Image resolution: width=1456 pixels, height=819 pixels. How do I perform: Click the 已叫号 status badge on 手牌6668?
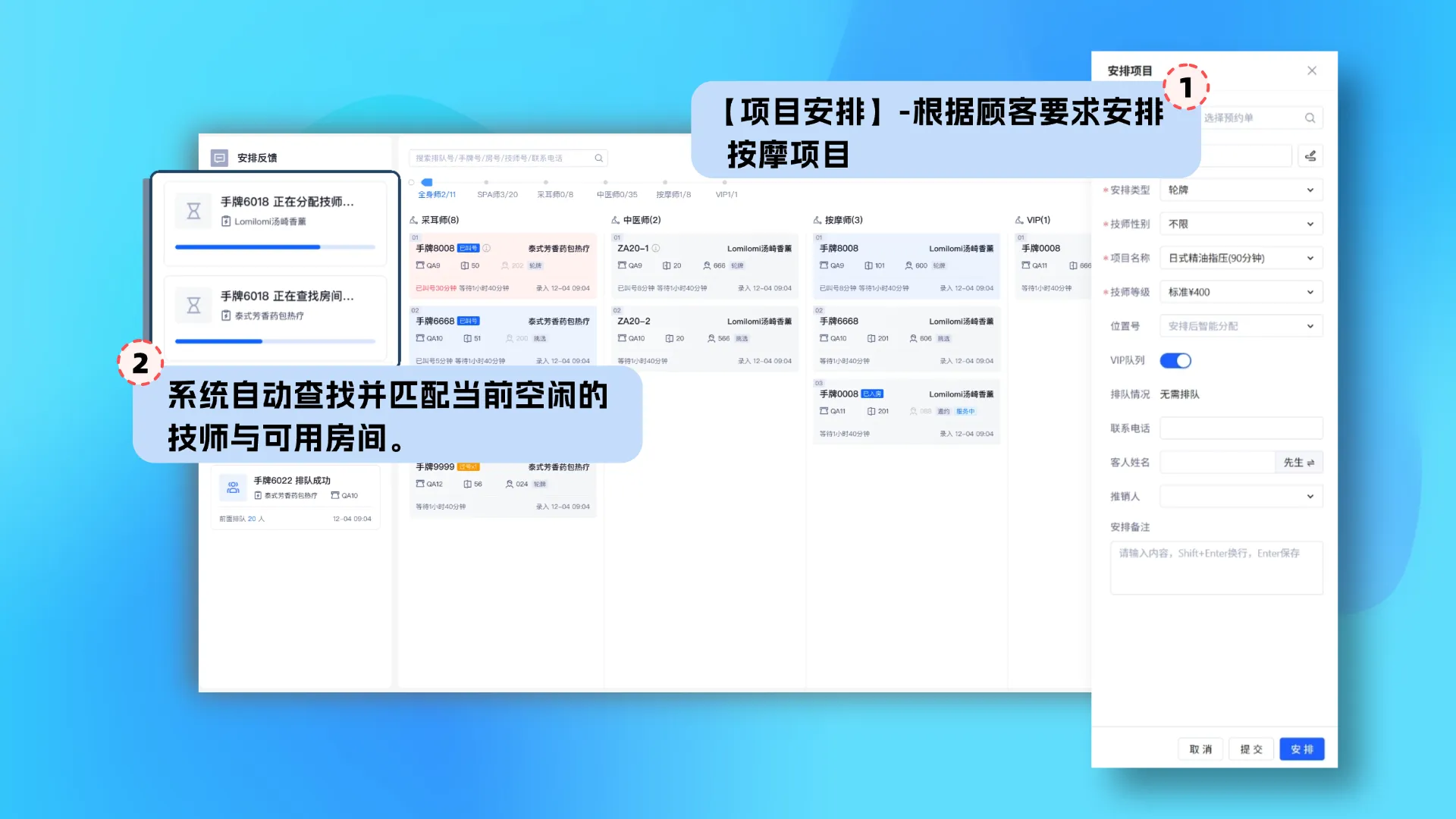[469, 321]
